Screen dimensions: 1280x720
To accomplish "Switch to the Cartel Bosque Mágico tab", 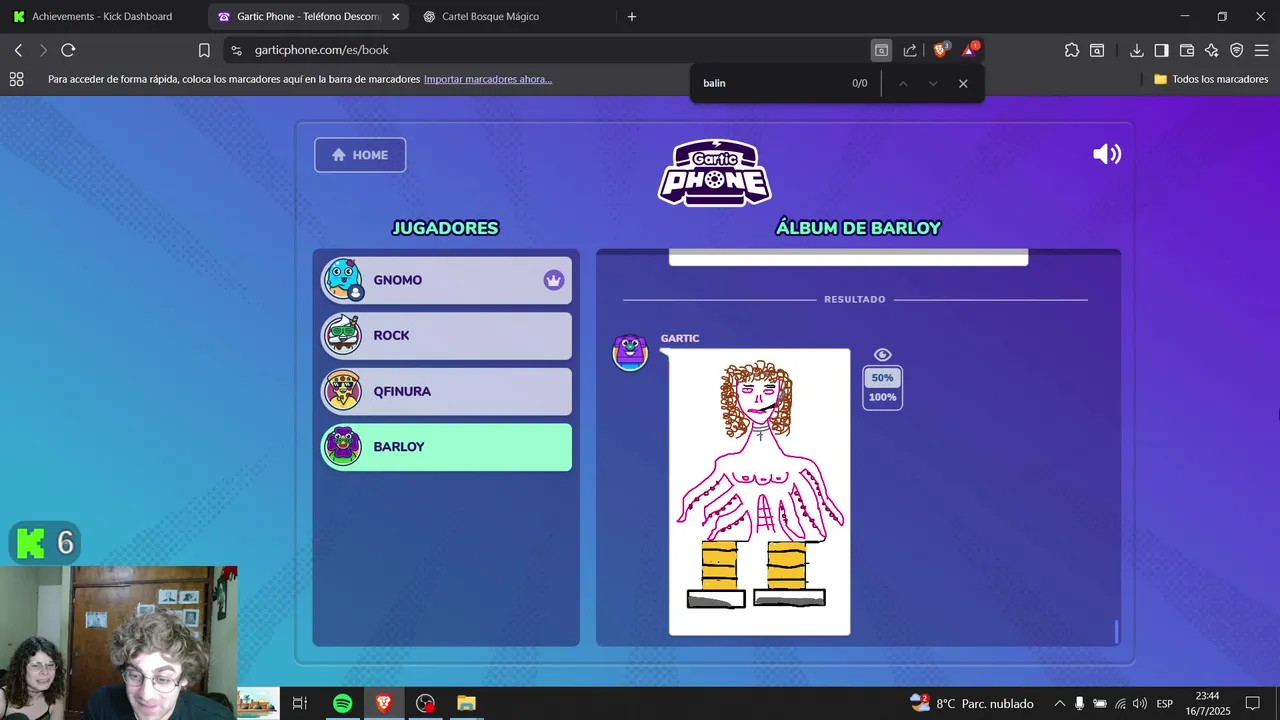I will tap(490, 17).
